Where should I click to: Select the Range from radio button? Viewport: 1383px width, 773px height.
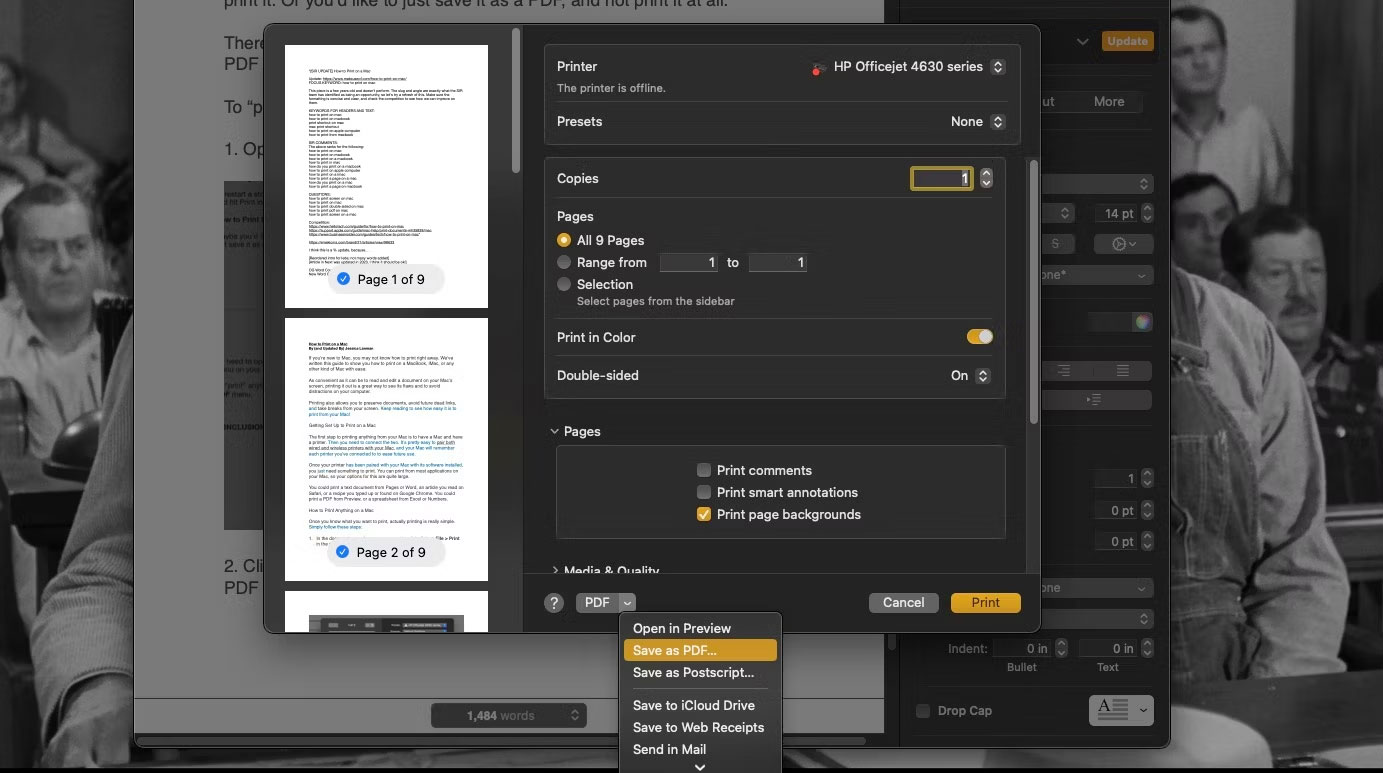[563, 262]
